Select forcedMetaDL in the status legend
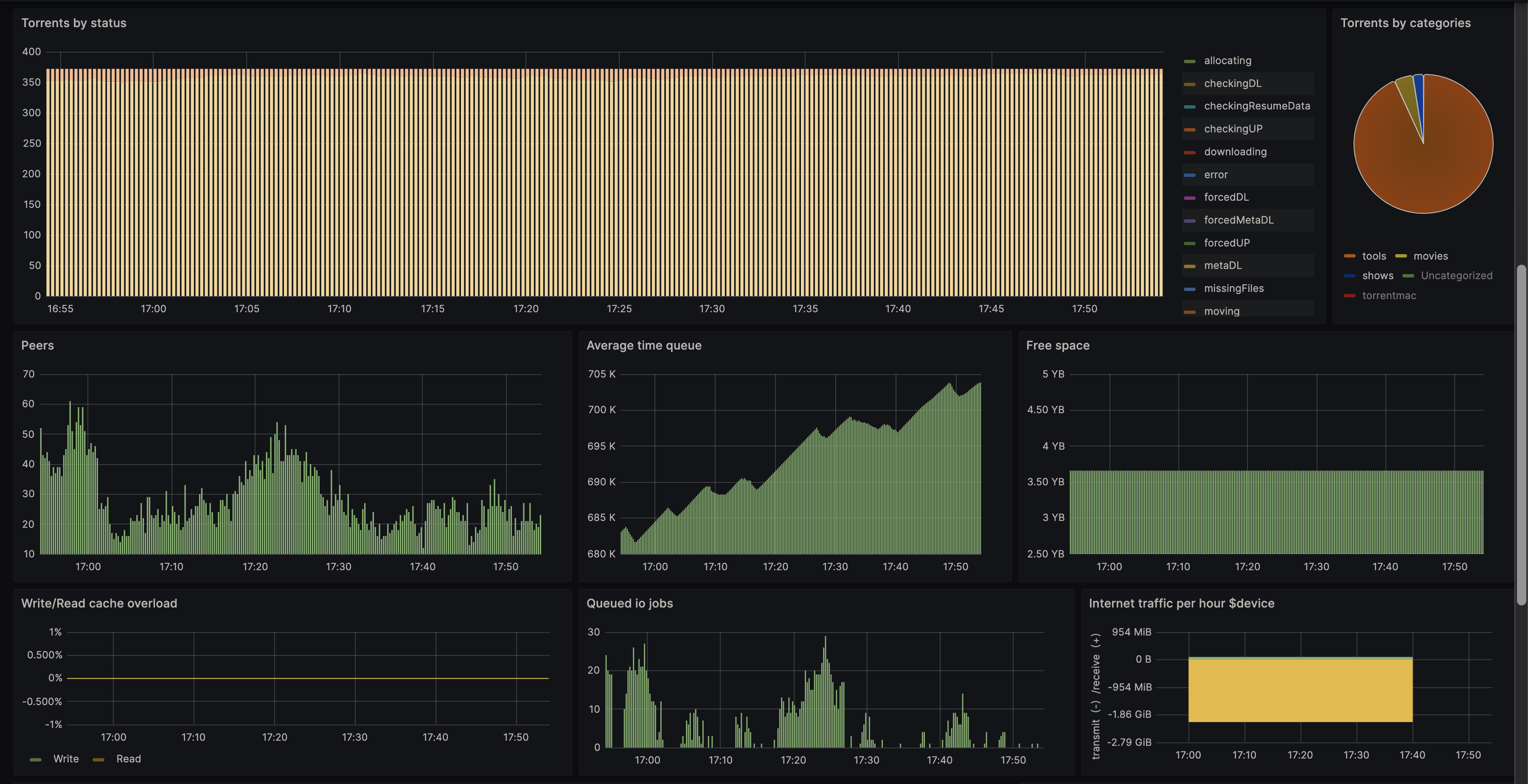 tap(1238, 220)
